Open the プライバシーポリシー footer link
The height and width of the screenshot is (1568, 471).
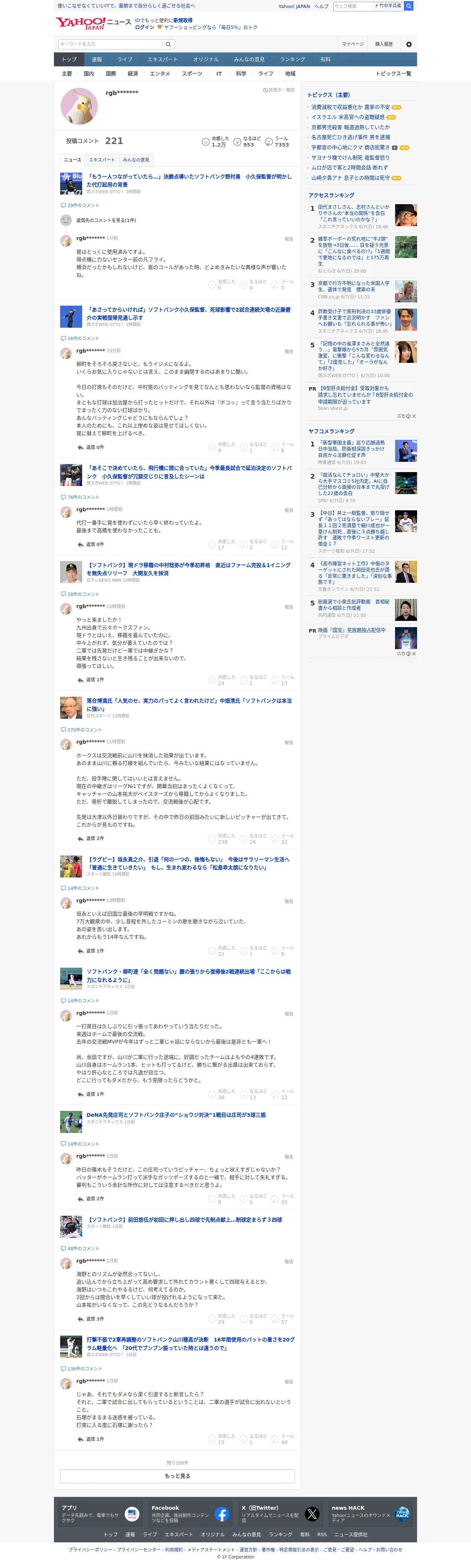click(x=90, y=1549)
